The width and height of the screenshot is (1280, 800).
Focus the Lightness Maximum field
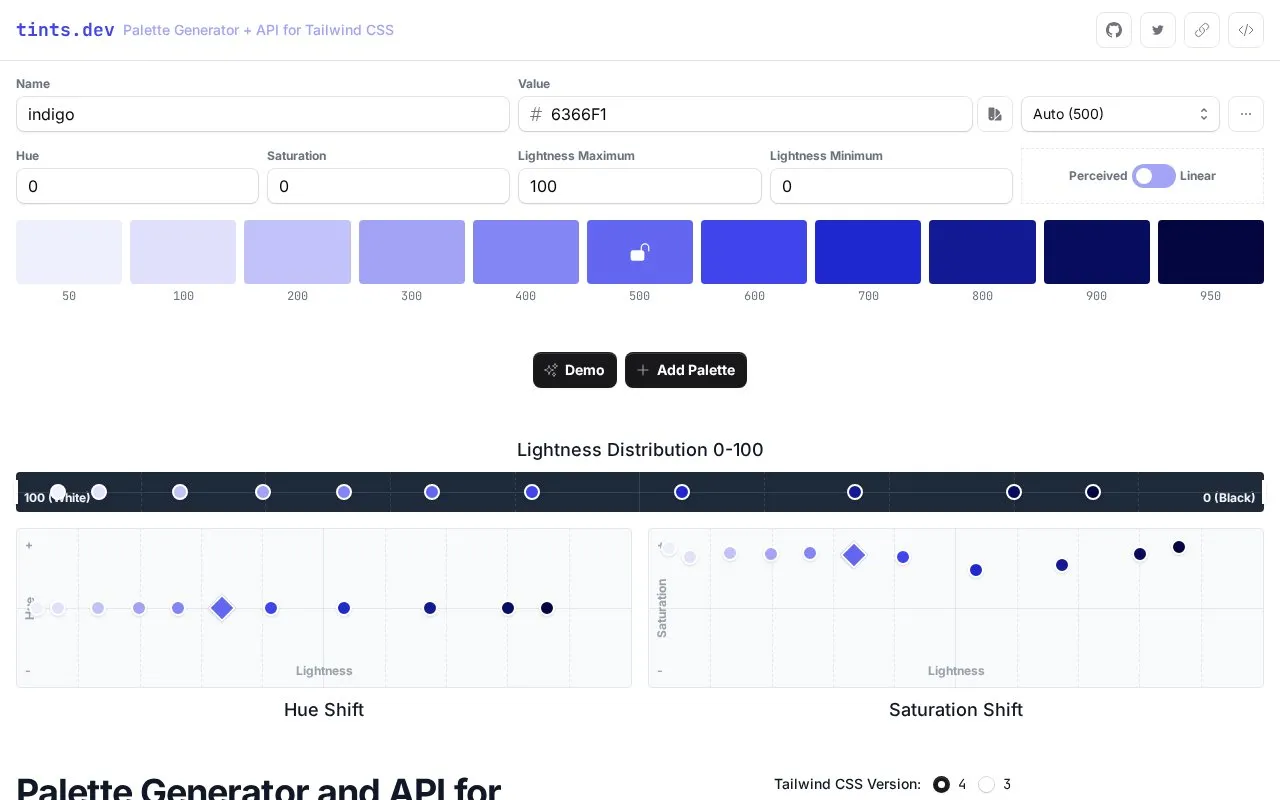(x=640, y=186)
